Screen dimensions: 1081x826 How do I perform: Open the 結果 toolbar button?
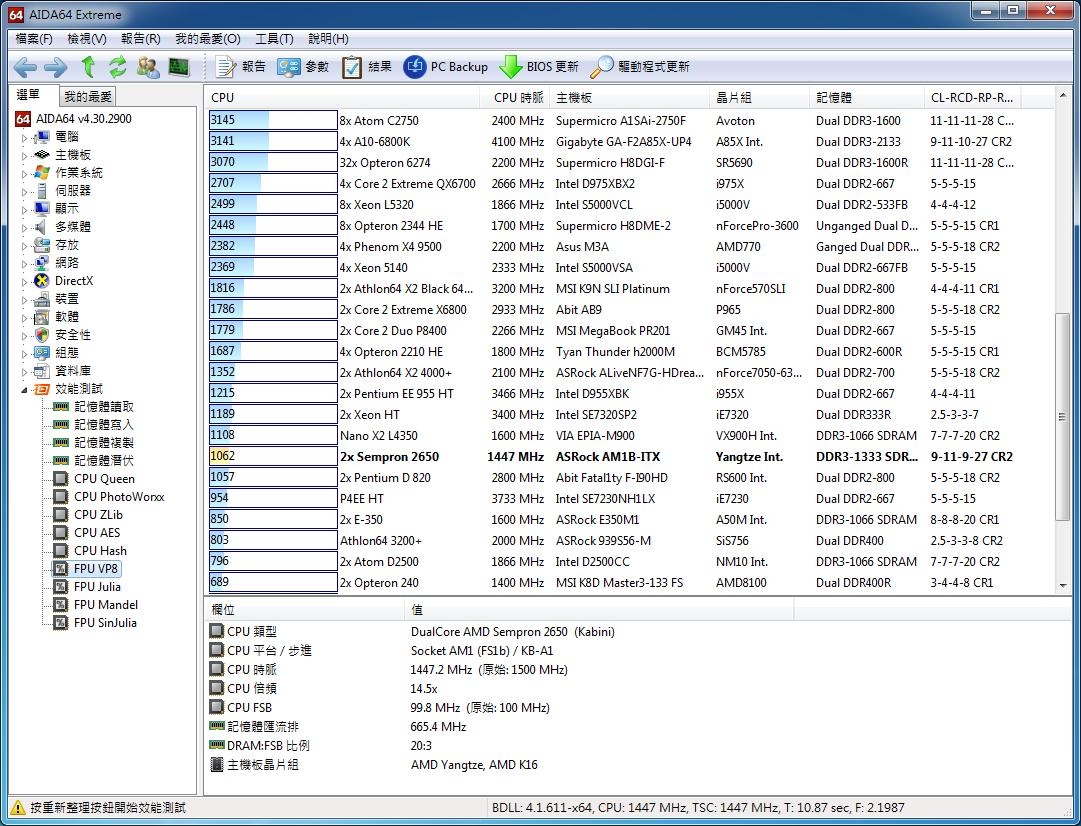click(367, 67)
